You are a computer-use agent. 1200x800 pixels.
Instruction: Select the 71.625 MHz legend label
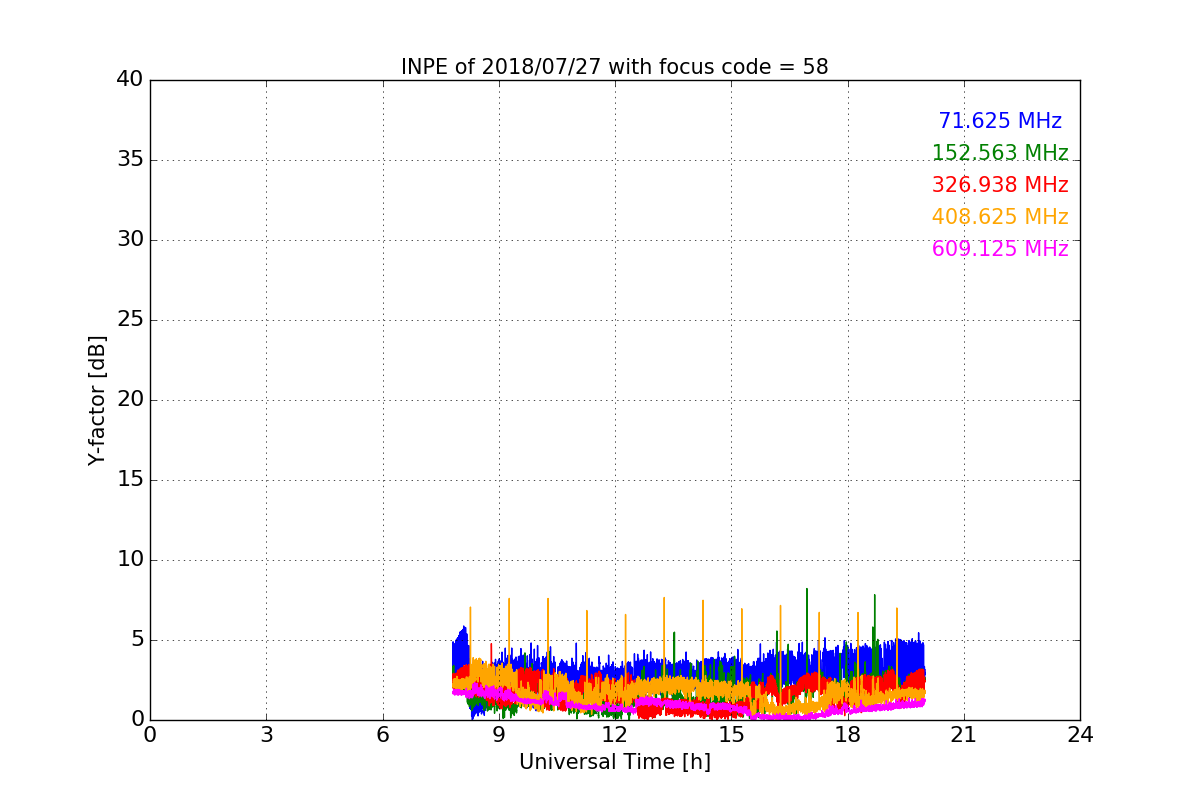point(1000,121)
